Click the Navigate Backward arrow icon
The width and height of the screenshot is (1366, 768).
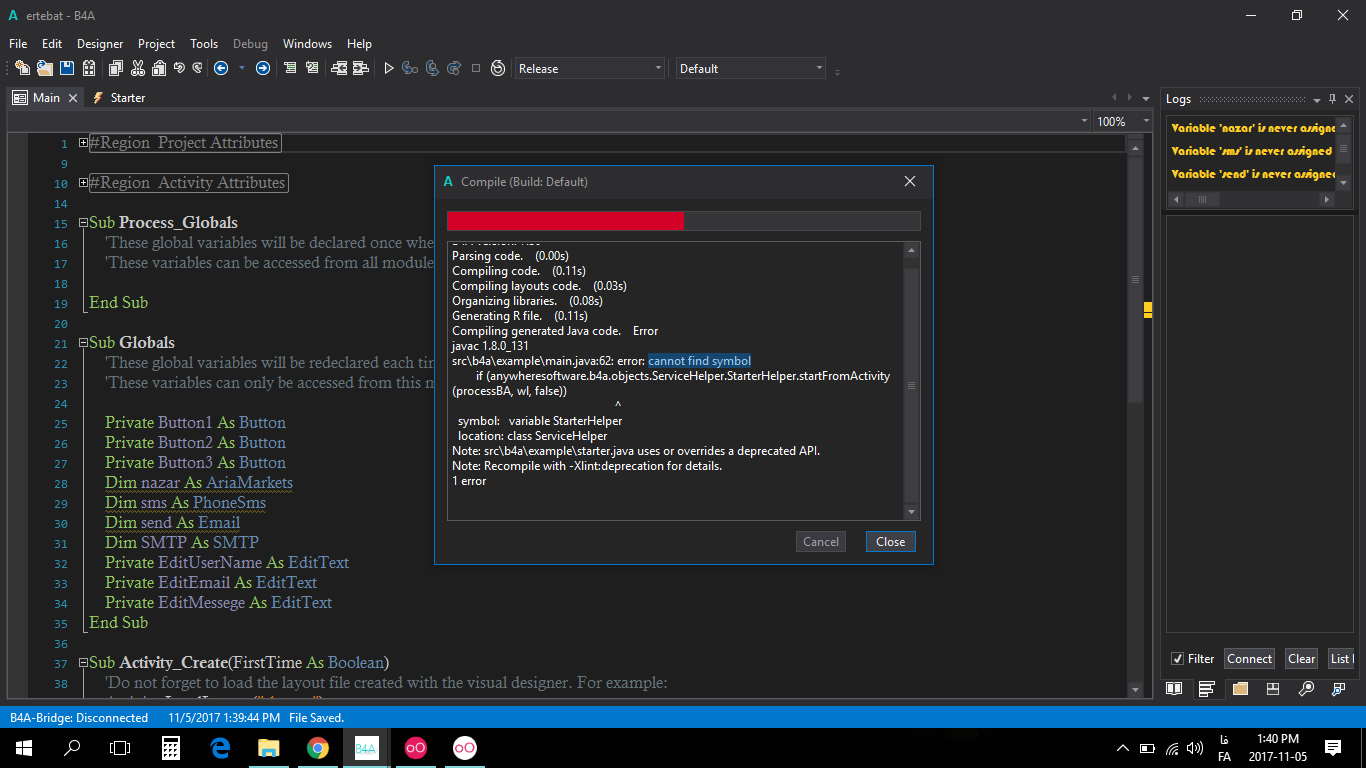pos(221,68)
